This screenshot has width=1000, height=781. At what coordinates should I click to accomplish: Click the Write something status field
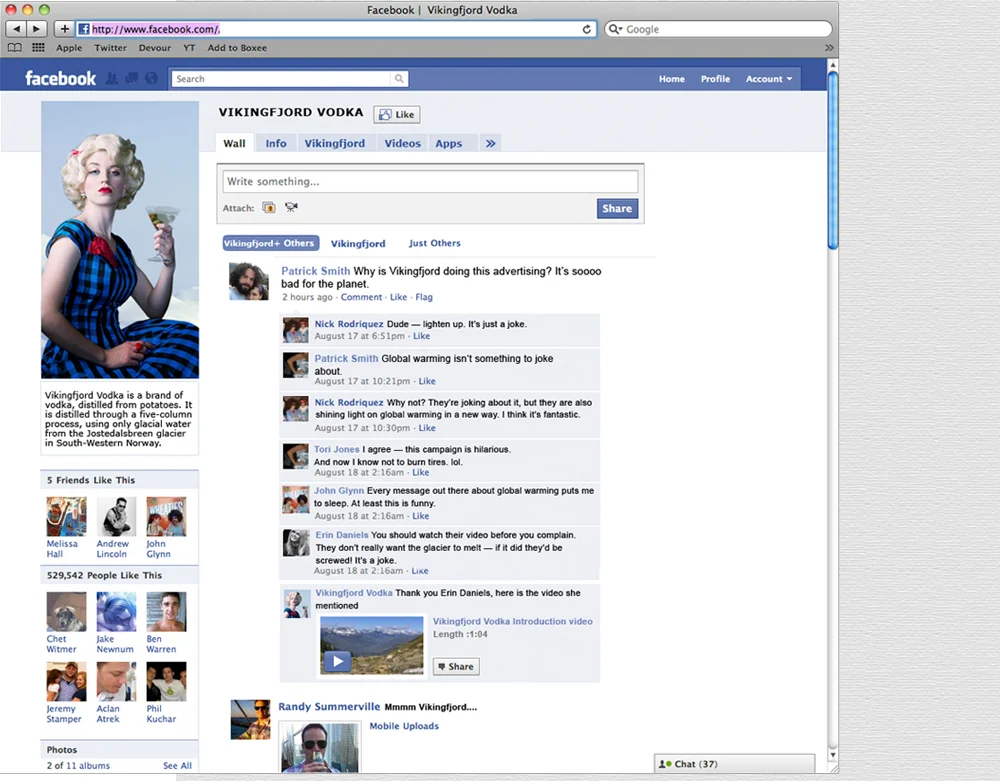click(x=430, y=182)
